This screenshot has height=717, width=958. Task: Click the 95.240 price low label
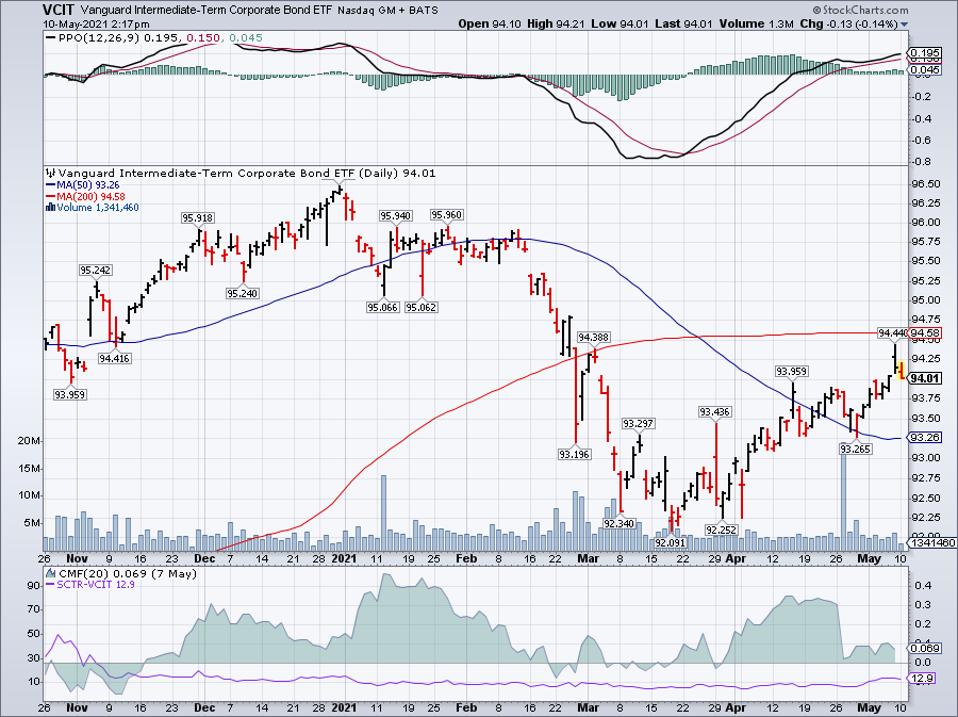242,293
